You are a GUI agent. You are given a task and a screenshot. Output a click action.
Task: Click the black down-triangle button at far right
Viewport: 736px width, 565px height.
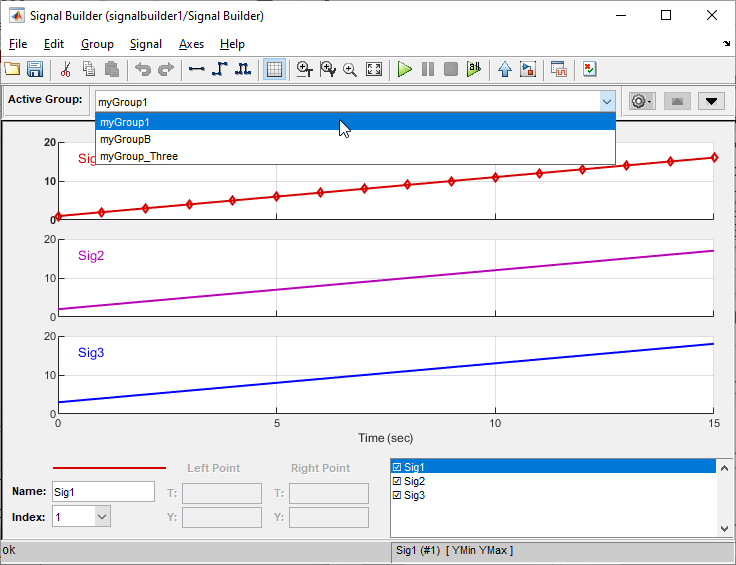pyautogui.click(x=711, y=101)
